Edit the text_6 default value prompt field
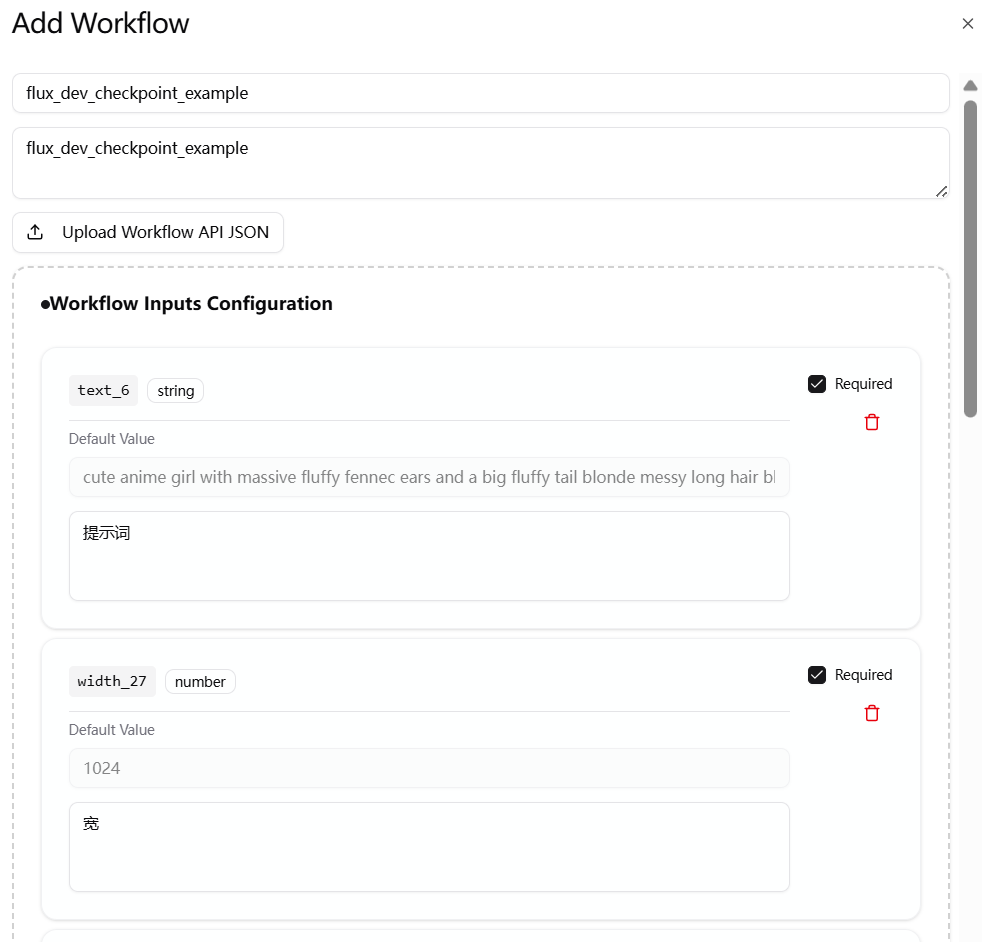Image resolution: width=993 pixels, height=942 pixels. coord(429,477)
